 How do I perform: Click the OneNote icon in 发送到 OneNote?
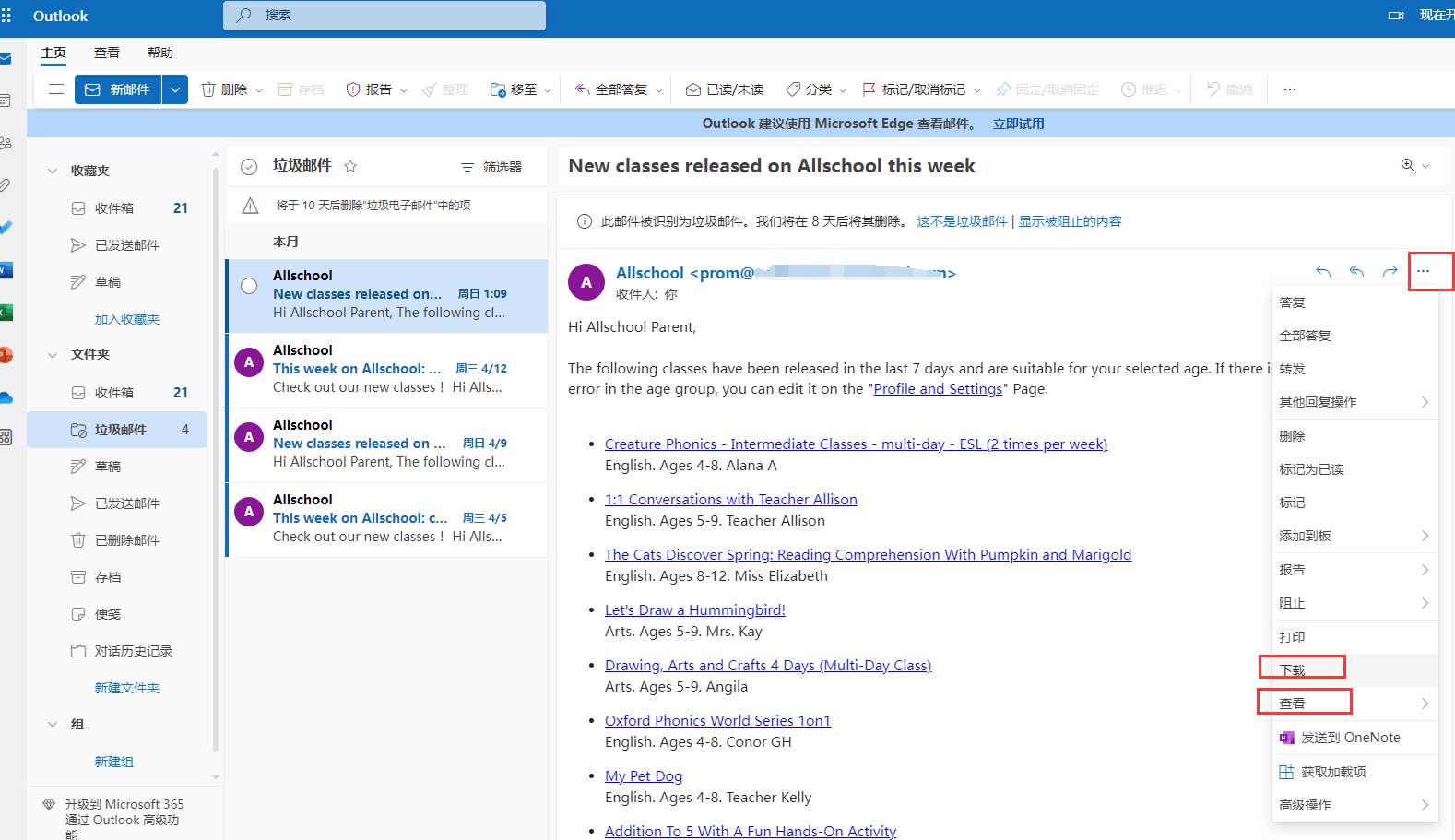[x=1287, y=738]
